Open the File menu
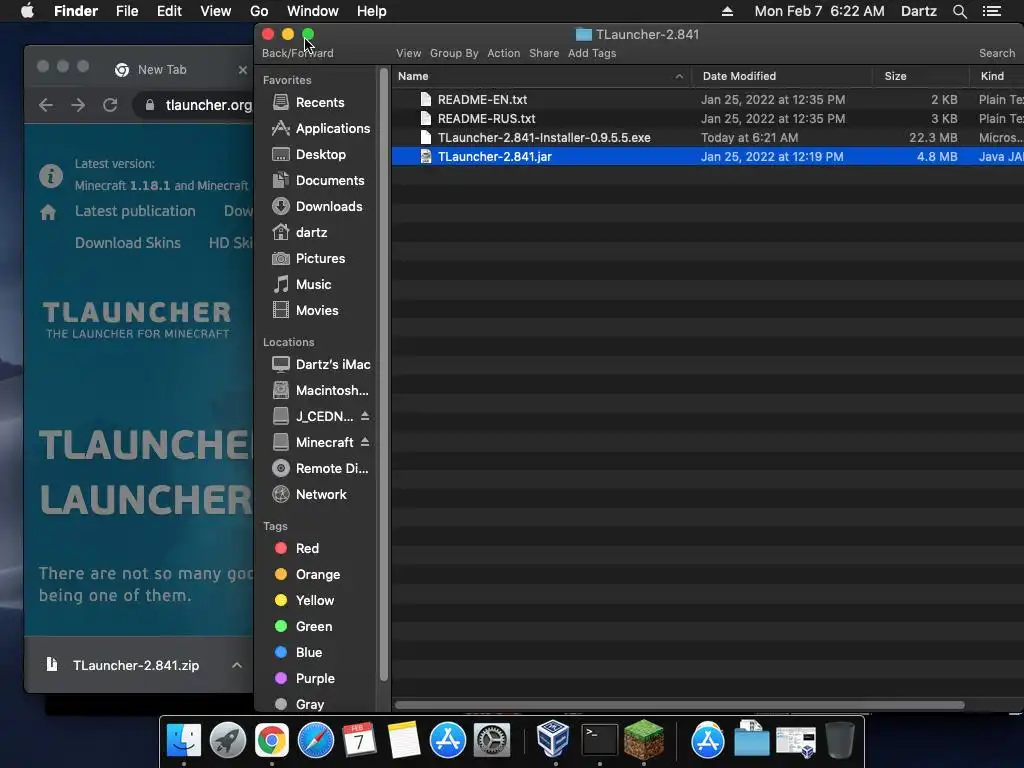1024x768 pixels. (x=127, y=11)
